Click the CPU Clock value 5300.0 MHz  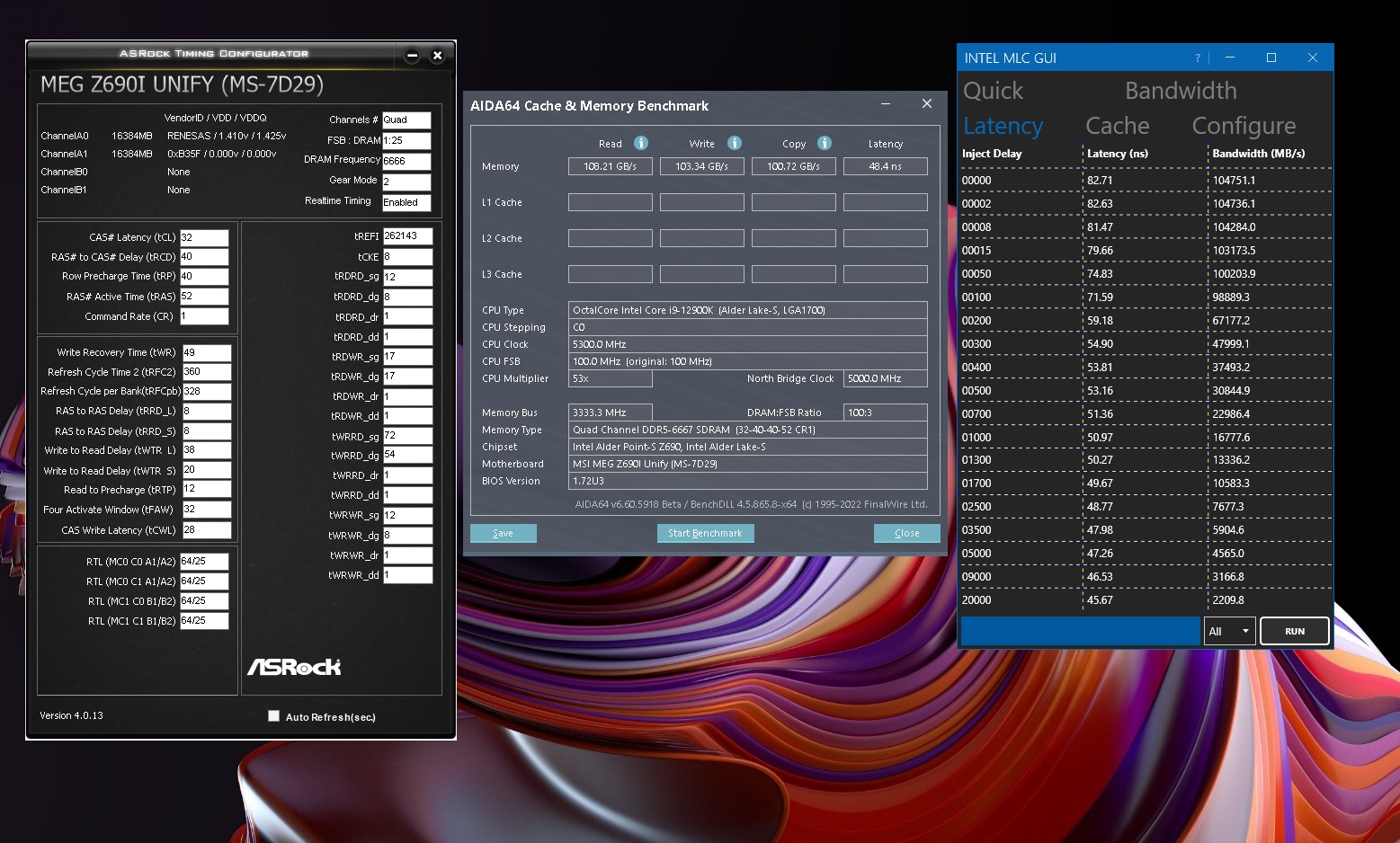coord(748,344)
